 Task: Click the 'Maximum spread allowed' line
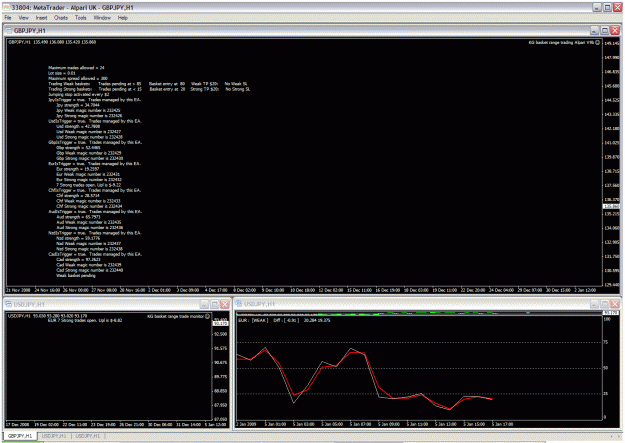[78, 79]
